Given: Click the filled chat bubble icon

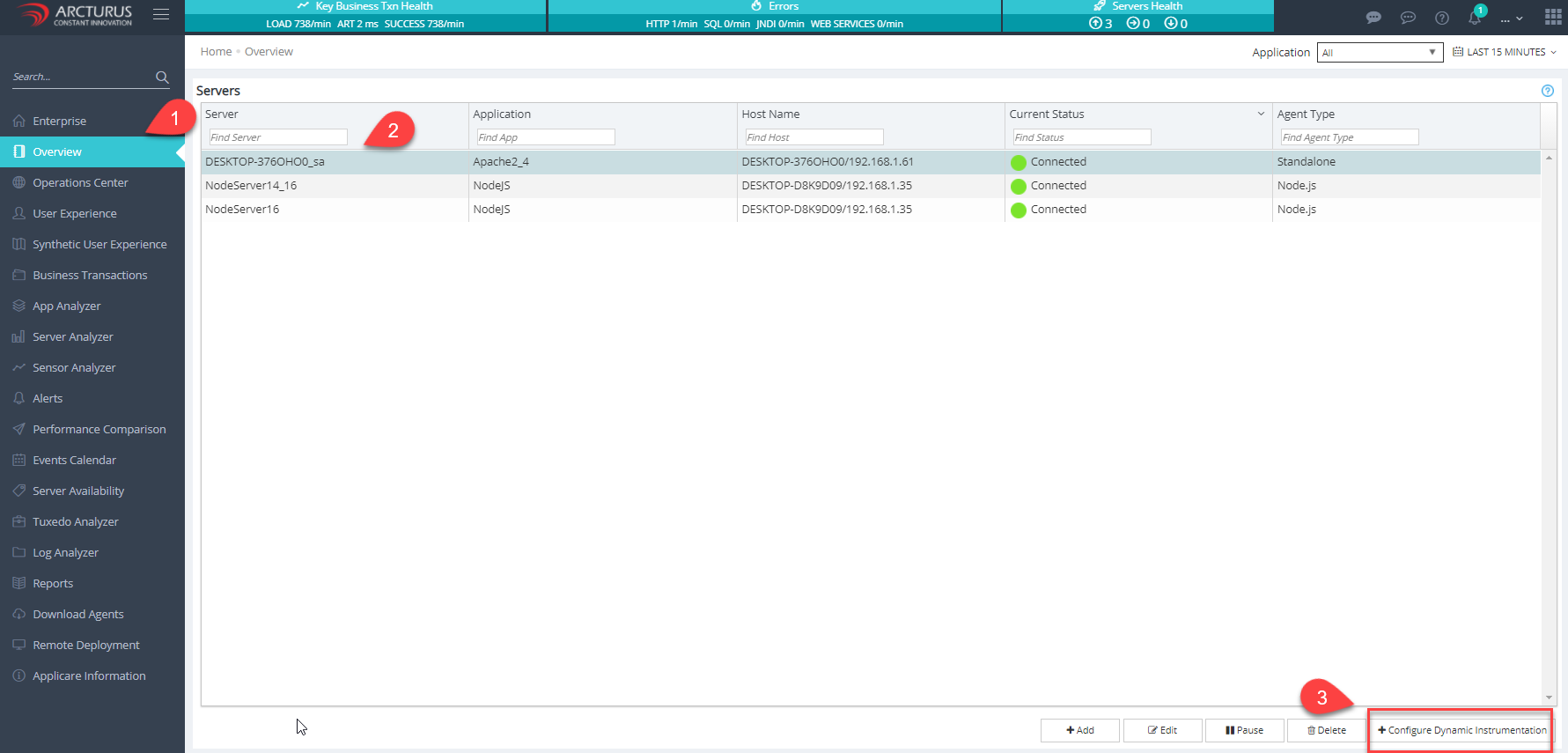Looking at the screenshot, I should click(1373, 18).
